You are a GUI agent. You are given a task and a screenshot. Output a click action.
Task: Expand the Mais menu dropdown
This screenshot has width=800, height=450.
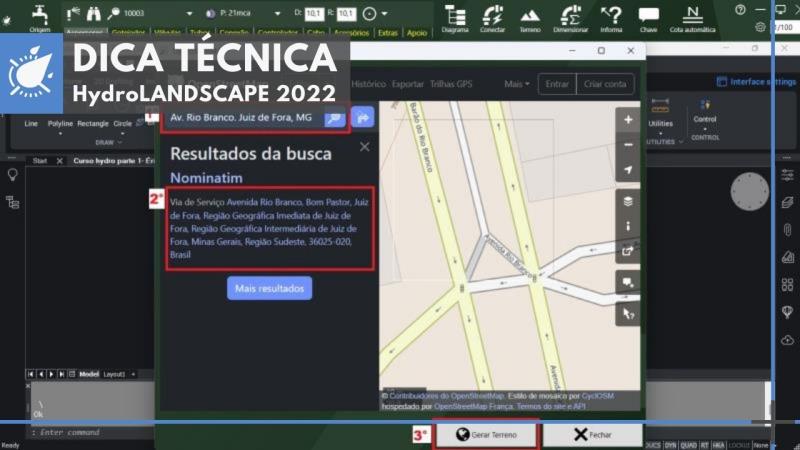pos(517,84)
